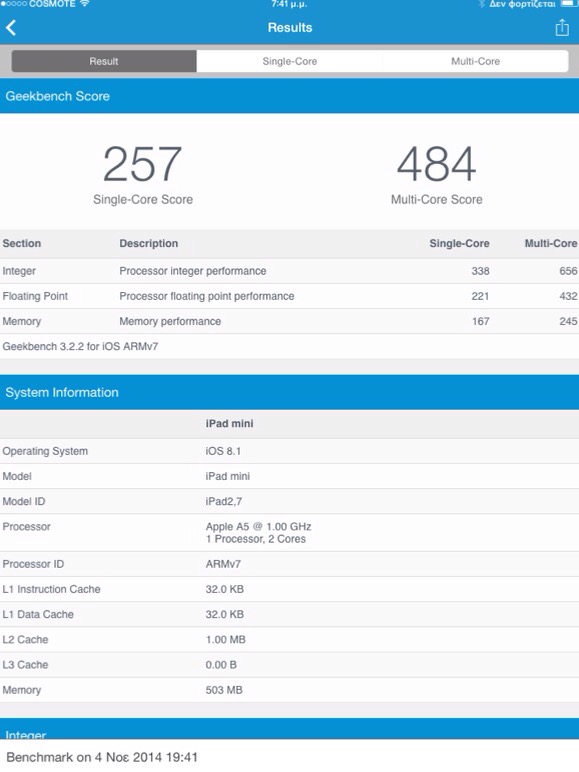The image size is (579, 772).
Task: Tap the battery icon in status bar
Action: pos(568,3)
